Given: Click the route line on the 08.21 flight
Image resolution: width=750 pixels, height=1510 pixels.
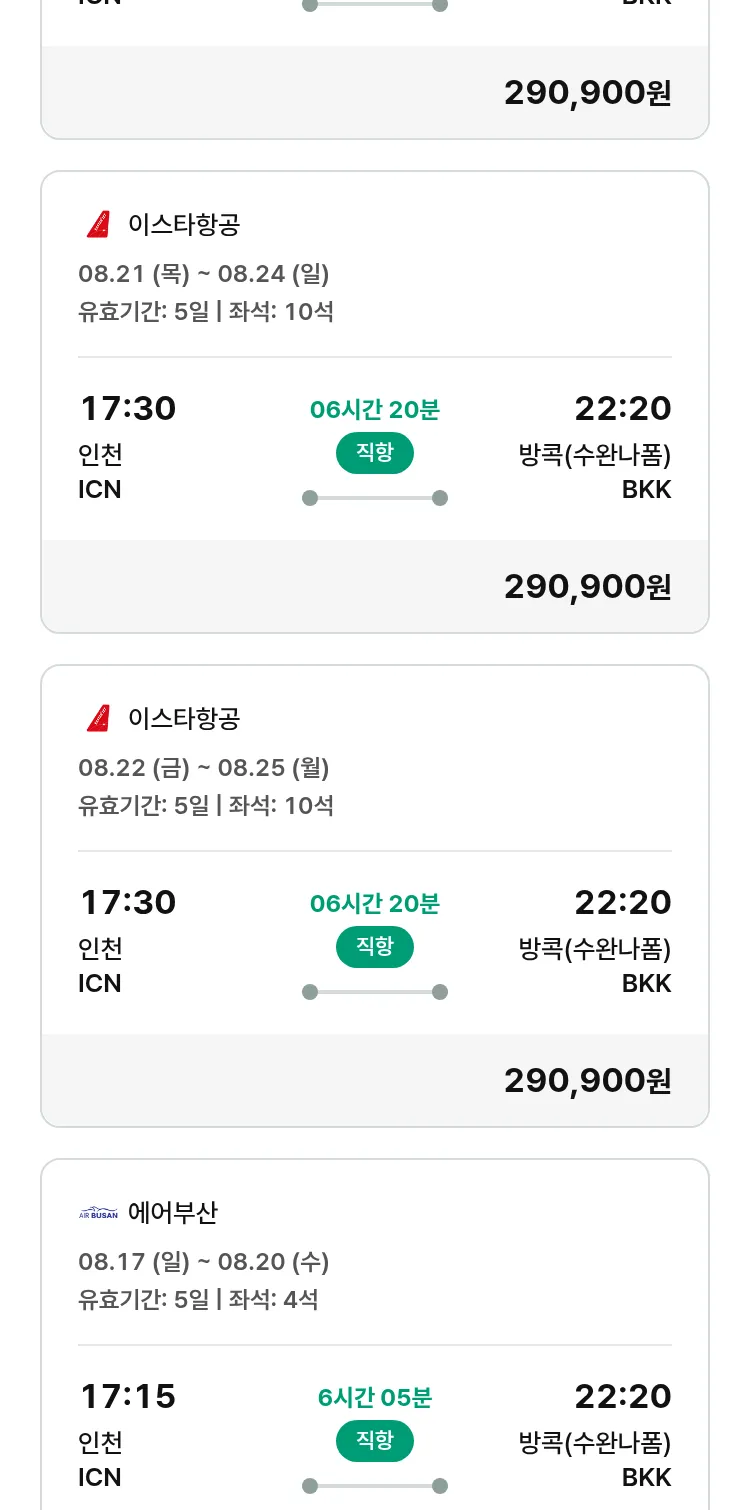Looking at the screenshot, I should [x=374, y=498].
